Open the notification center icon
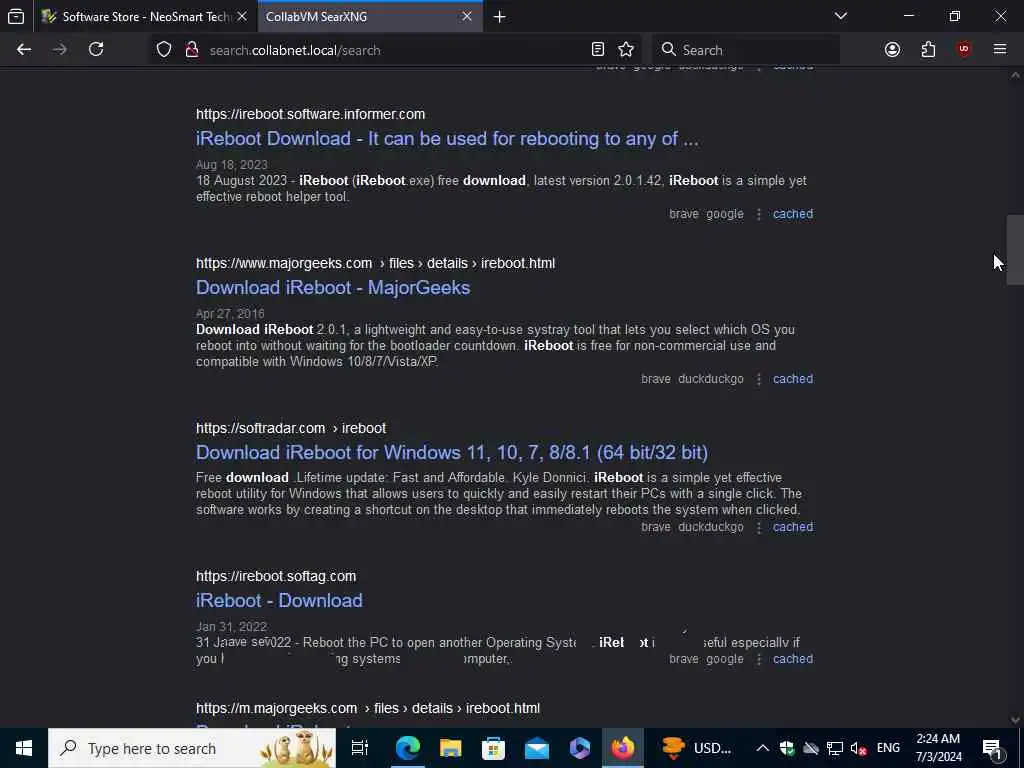The width and height of the screenshot is (1024, 768). click(x=993, y=748)
